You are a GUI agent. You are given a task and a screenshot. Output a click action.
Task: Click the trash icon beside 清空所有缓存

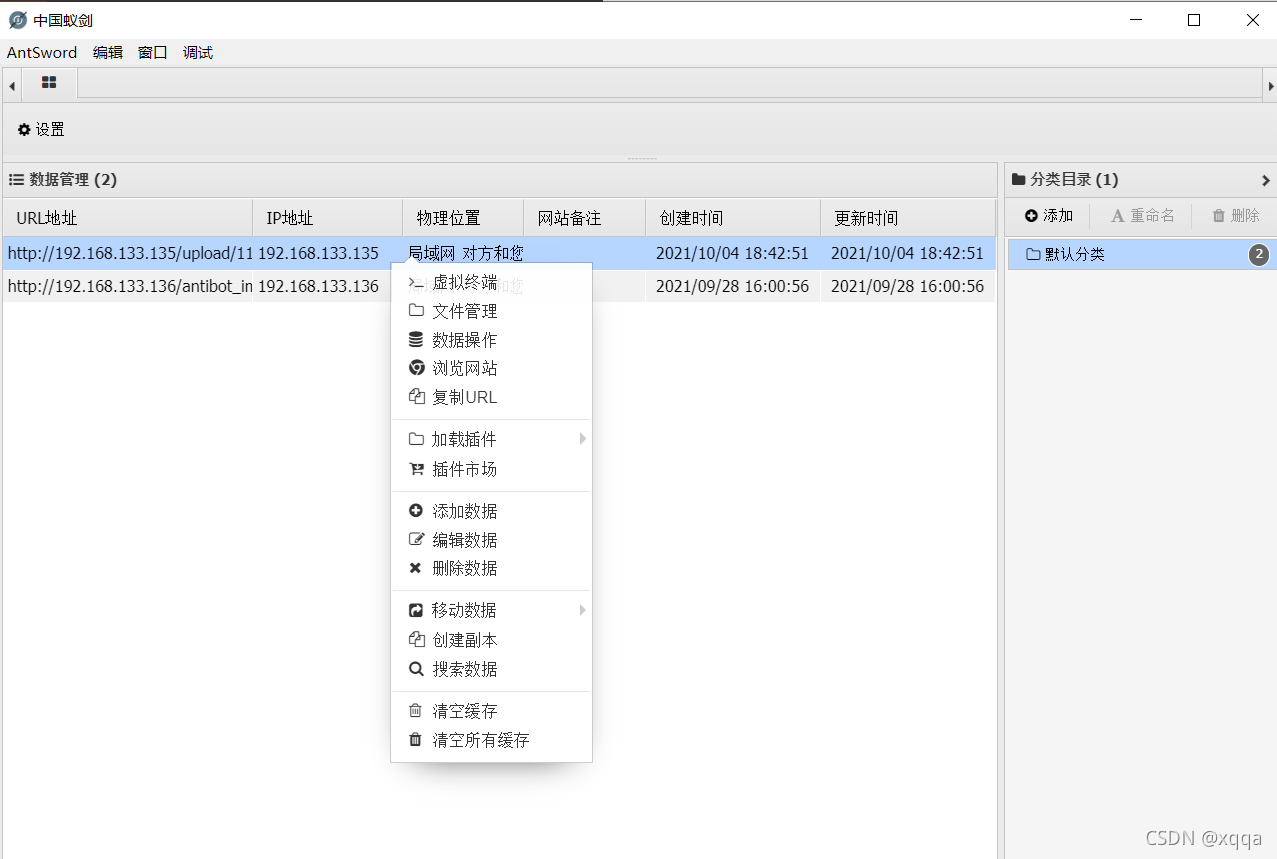click(416, 740)
